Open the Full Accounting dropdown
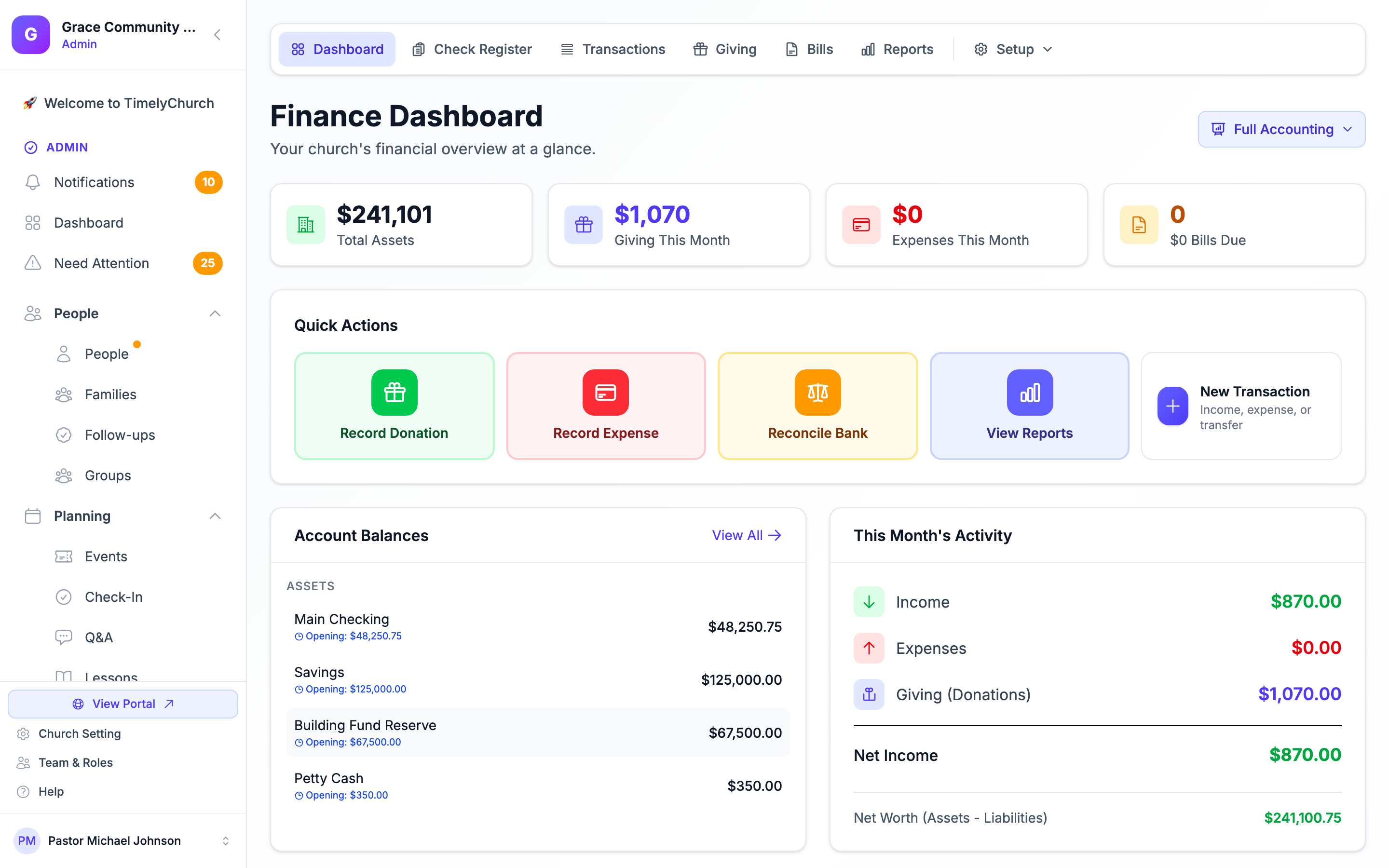The width and height of the screenshot is (1389, 868). coord(1281,129)
